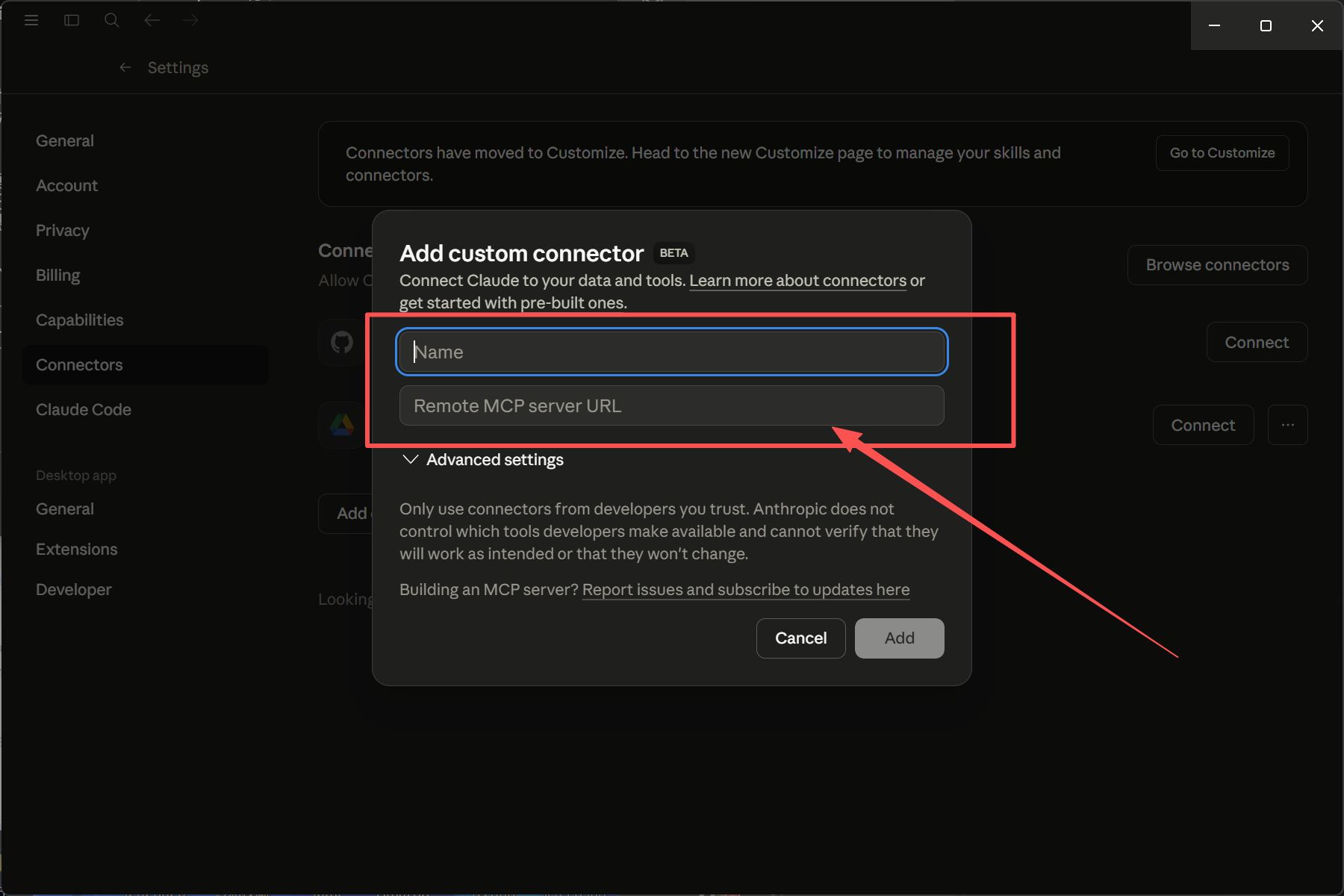Open the Privacy settings section
The image size is (1344, 896).
pyautogui.click(x=63, y=231)
